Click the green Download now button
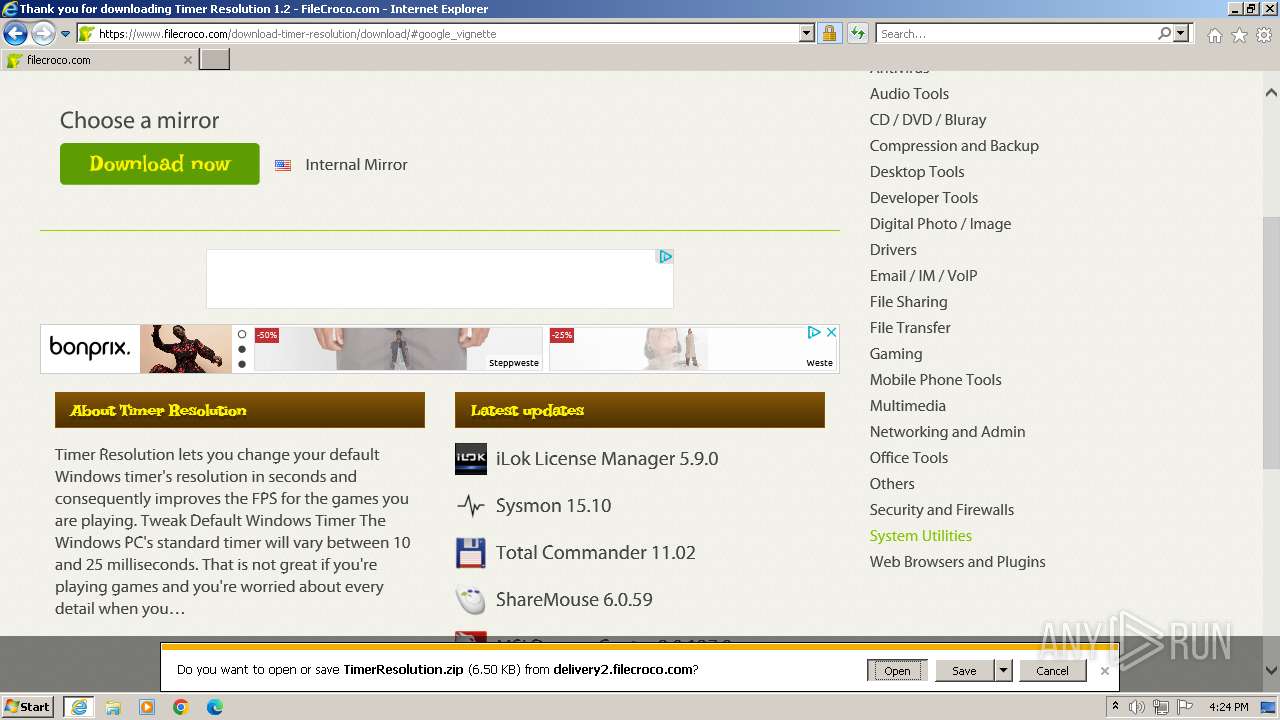This screenshot has width=1280, height=720. 160,164
